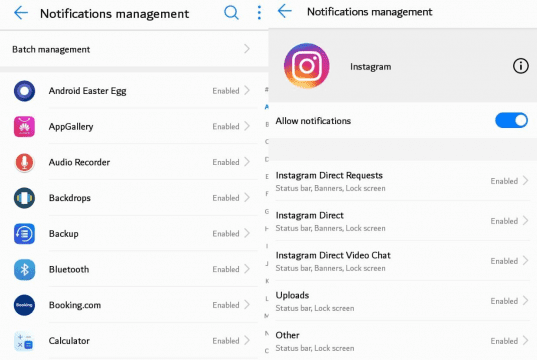Go back from Instagram notification settings
Image resolution: width=537 pixels, height=360 pixels.
coord(285,11)
